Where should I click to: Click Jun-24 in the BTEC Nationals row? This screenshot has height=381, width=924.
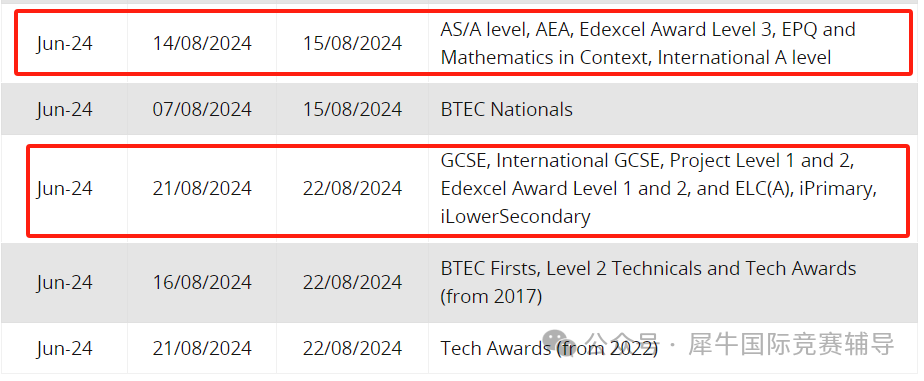tap(64, 110)
